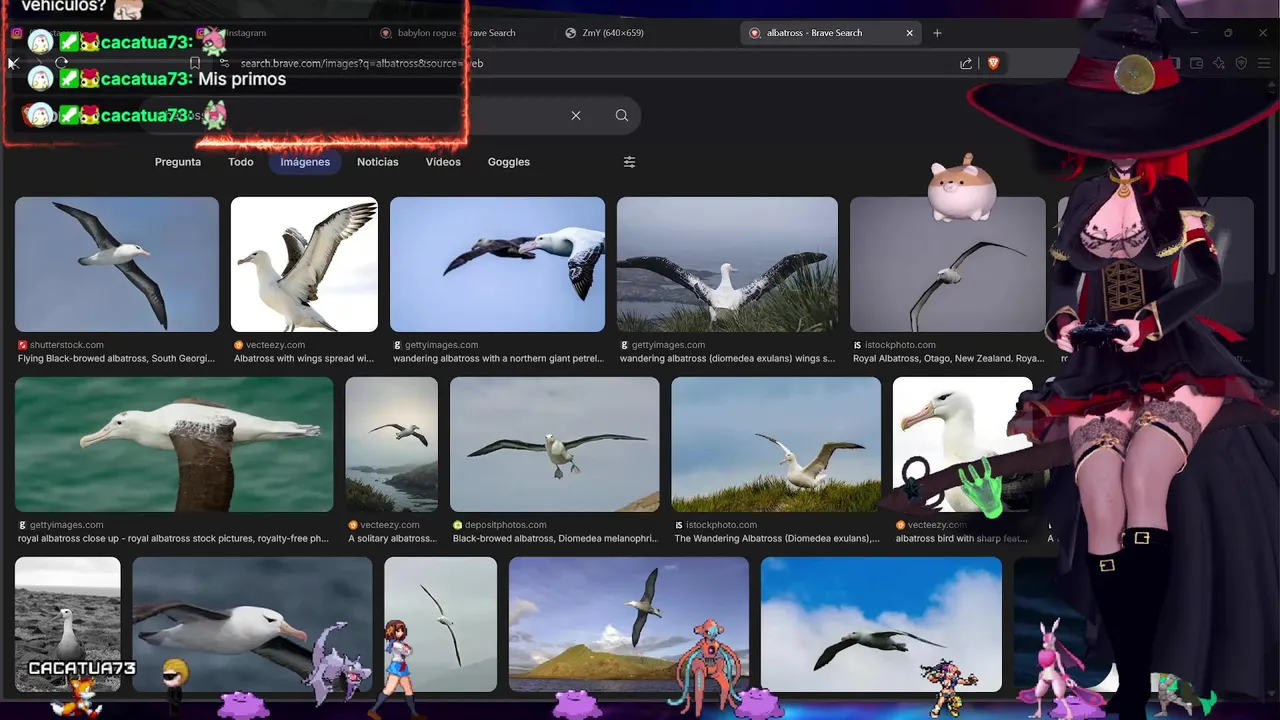Screen dimensions: 1280x720
Task: Click the vecteezy favicon under A solitary albatross
Action: tap(353, 525)
